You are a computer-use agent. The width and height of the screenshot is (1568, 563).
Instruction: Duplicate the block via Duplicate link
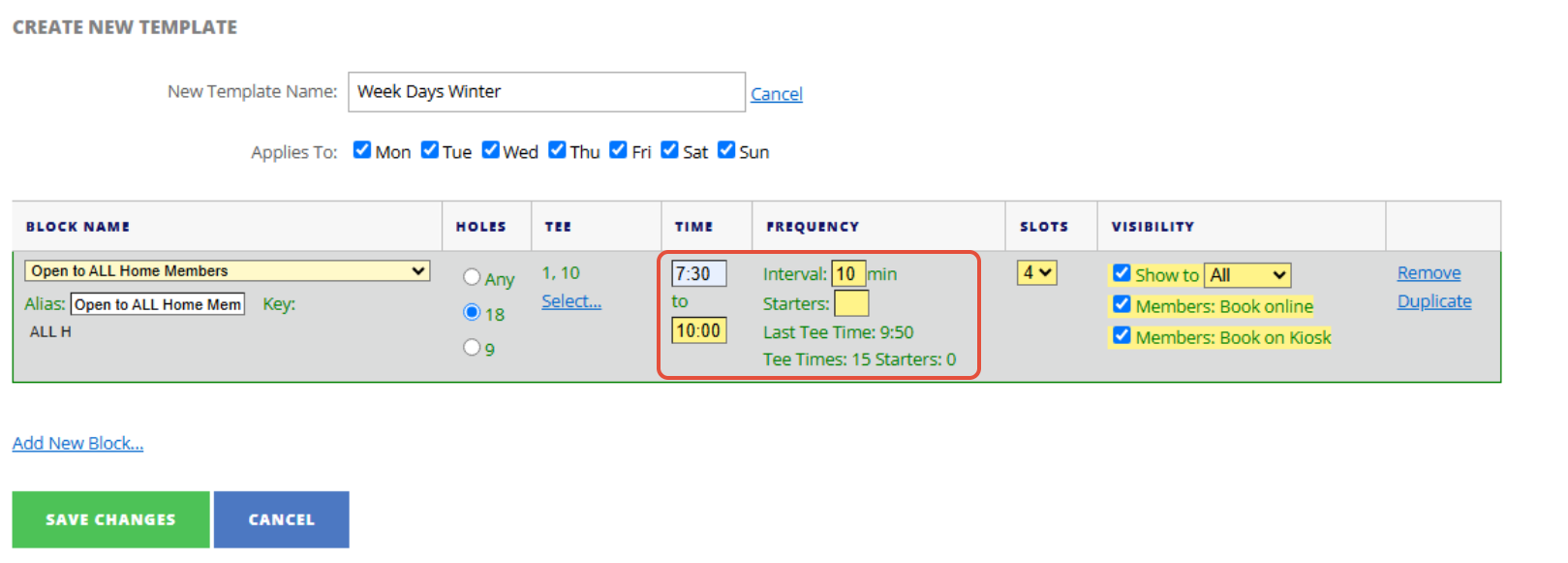[x=1433, y=301]
